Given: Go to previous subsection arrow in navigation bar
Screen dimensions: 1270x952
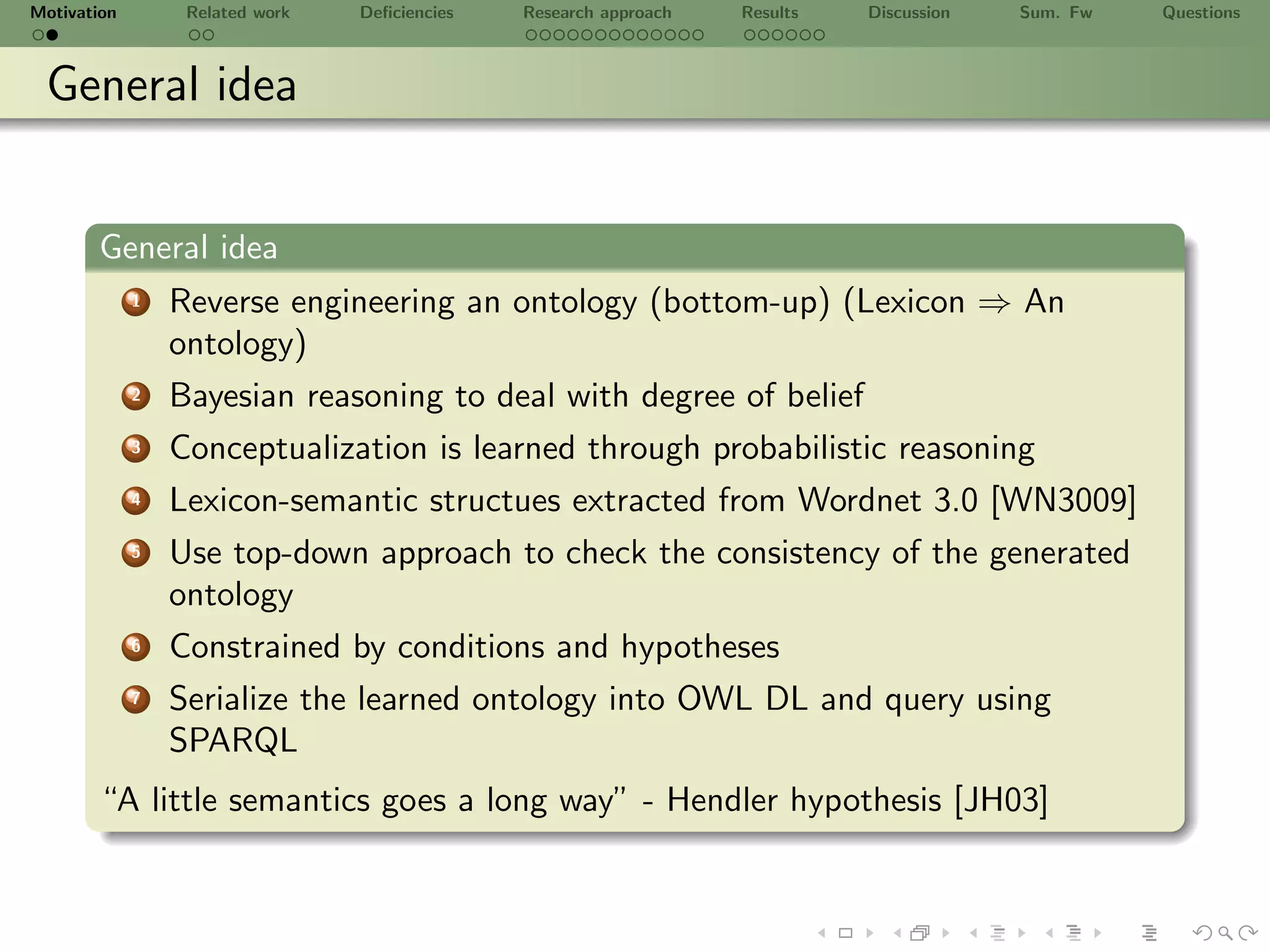Looking at the screenshot, I should point(974,933).
